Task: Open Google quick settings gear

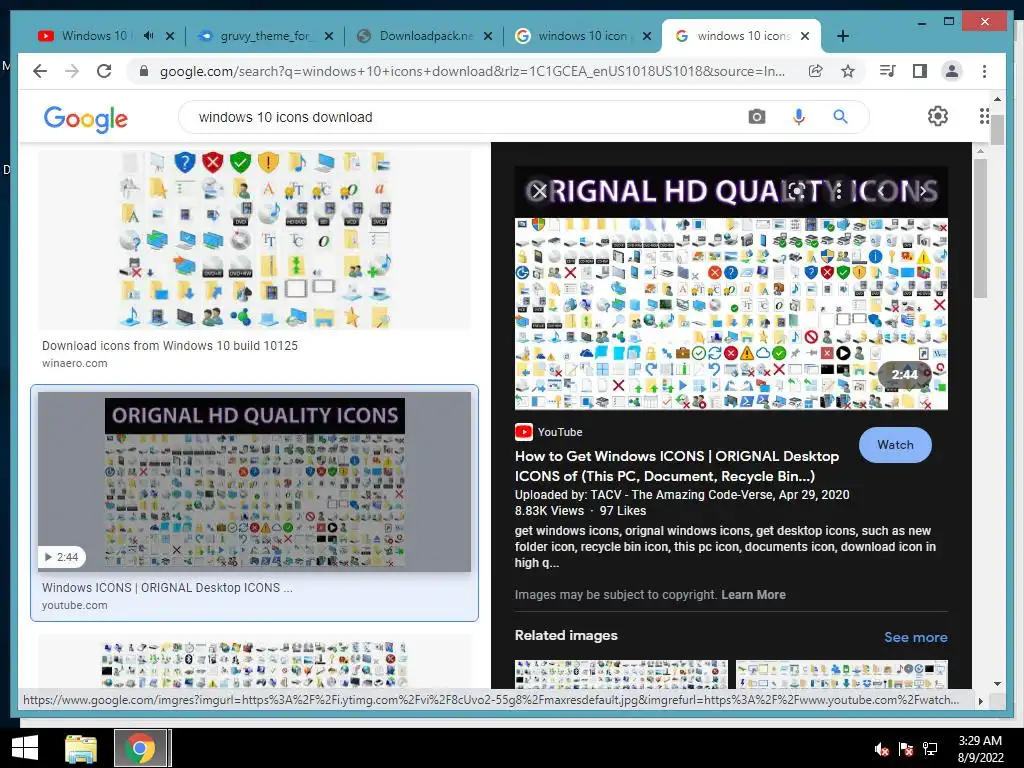Action: point(938,116)
